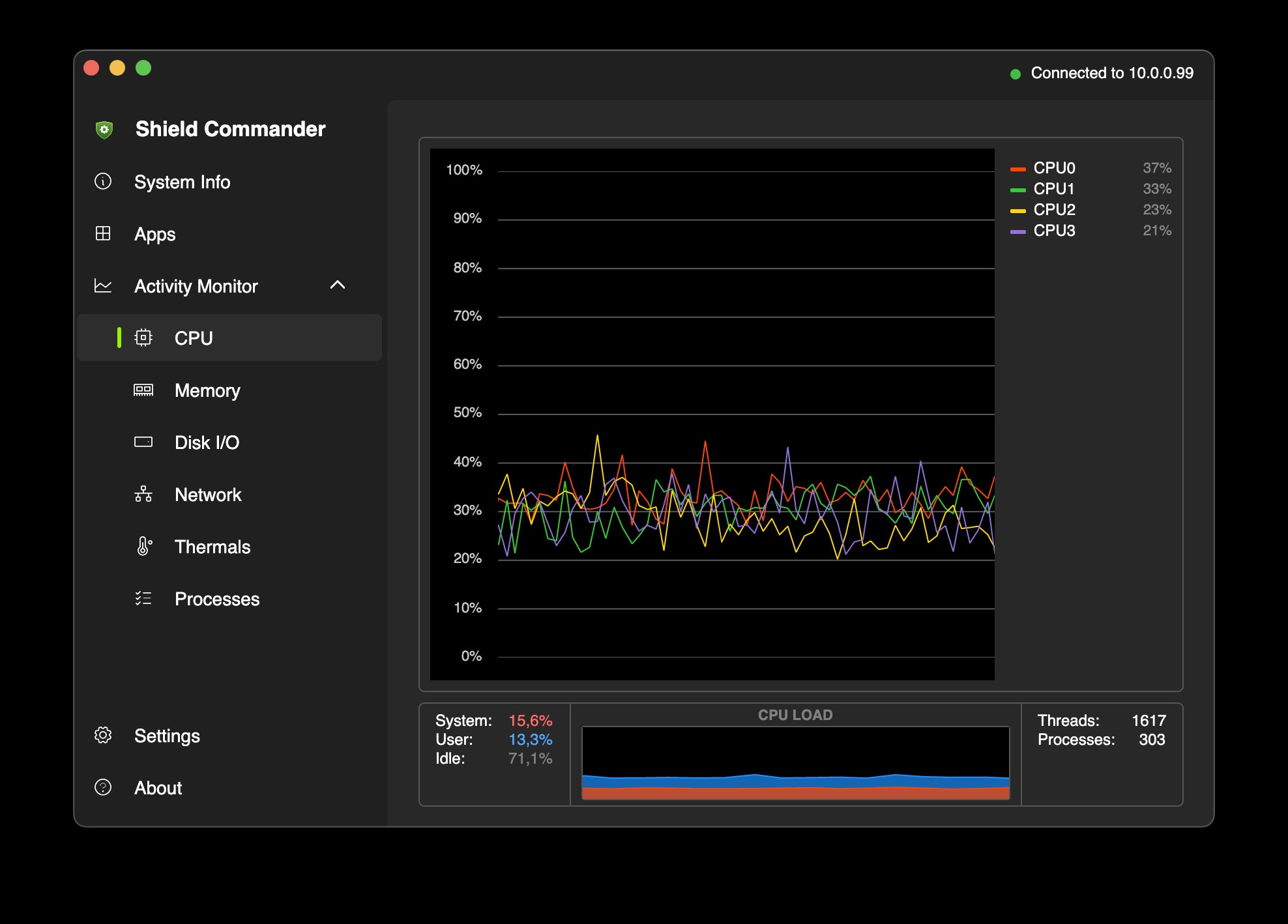Click the Network topology icon
The height and width of the screenshot is (924, 1288).
click(x=143, y=494)
